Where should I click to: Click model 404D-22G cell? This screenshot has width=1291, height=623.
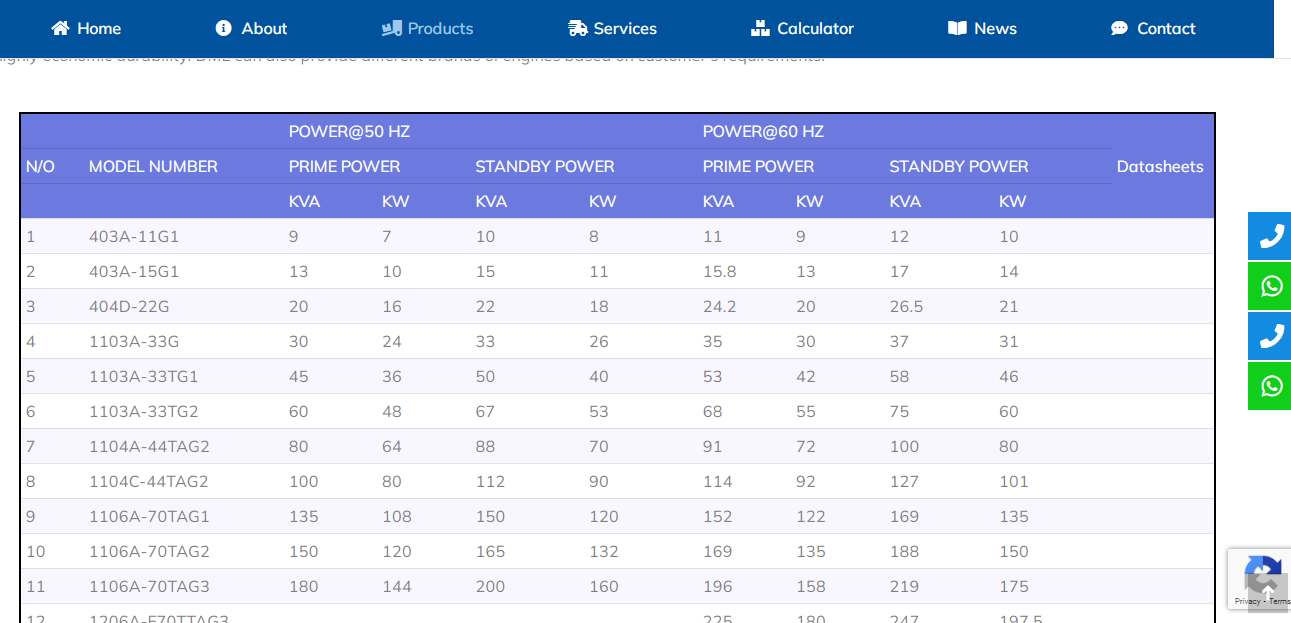(129, 306)
